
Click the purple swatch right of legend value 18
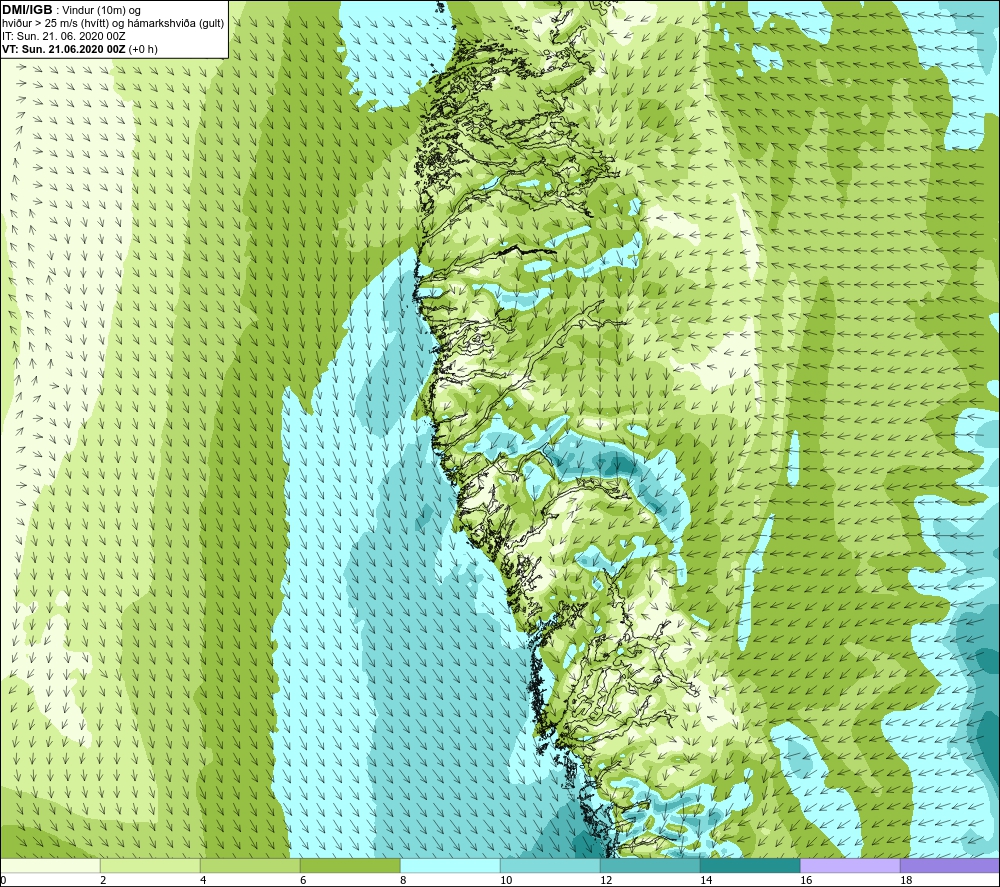[x=950, y=866]
